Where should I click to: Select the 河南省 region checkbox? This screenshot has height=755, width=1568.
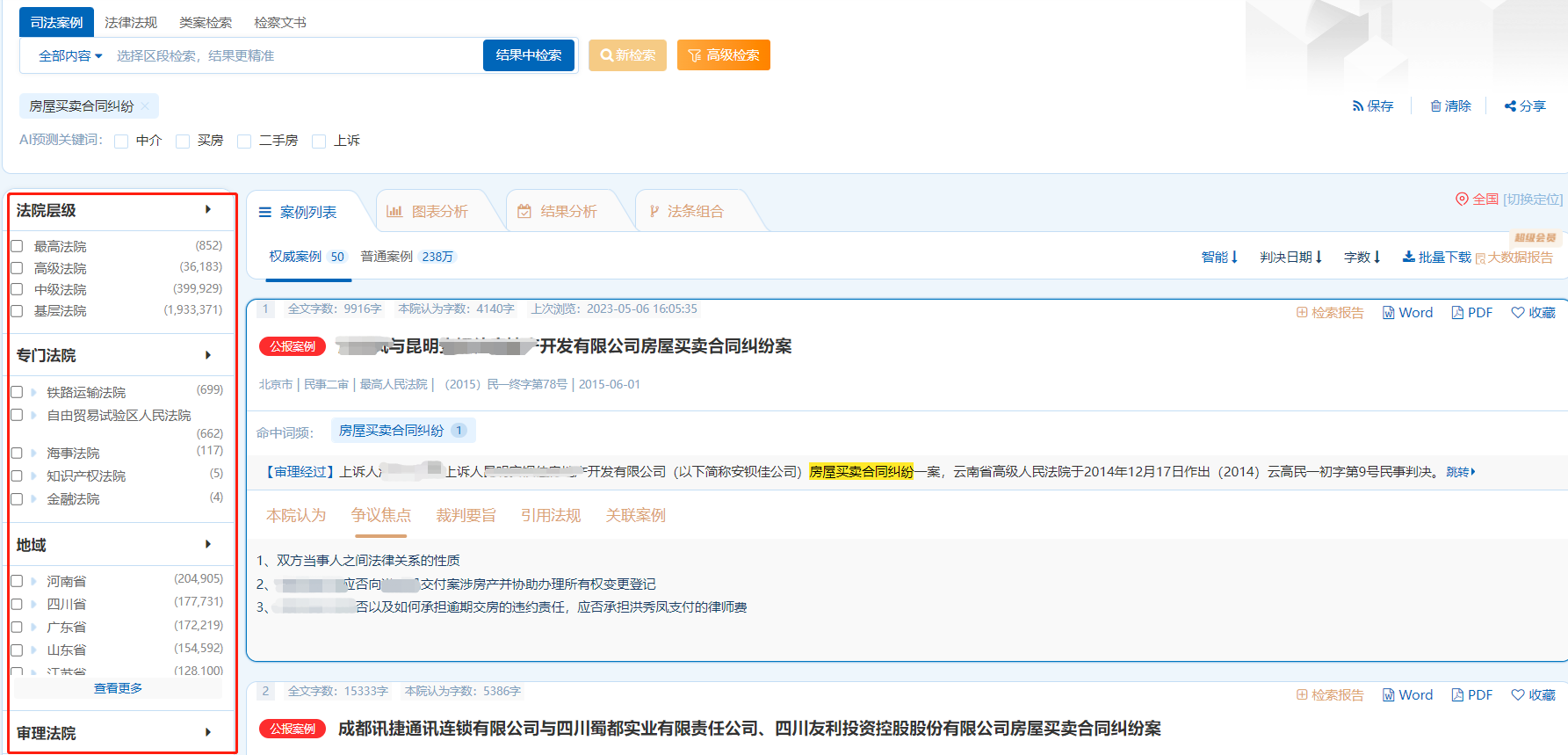17,581
